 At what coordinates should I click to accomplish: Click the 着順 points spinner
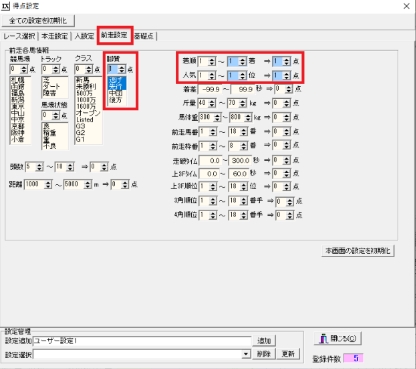tap(282, 61)
